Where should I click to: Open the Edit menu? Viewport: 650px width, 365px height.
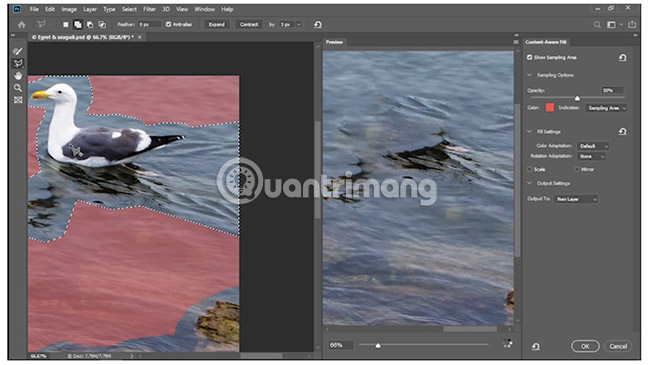pyautogui.click(x=50, y=9)
